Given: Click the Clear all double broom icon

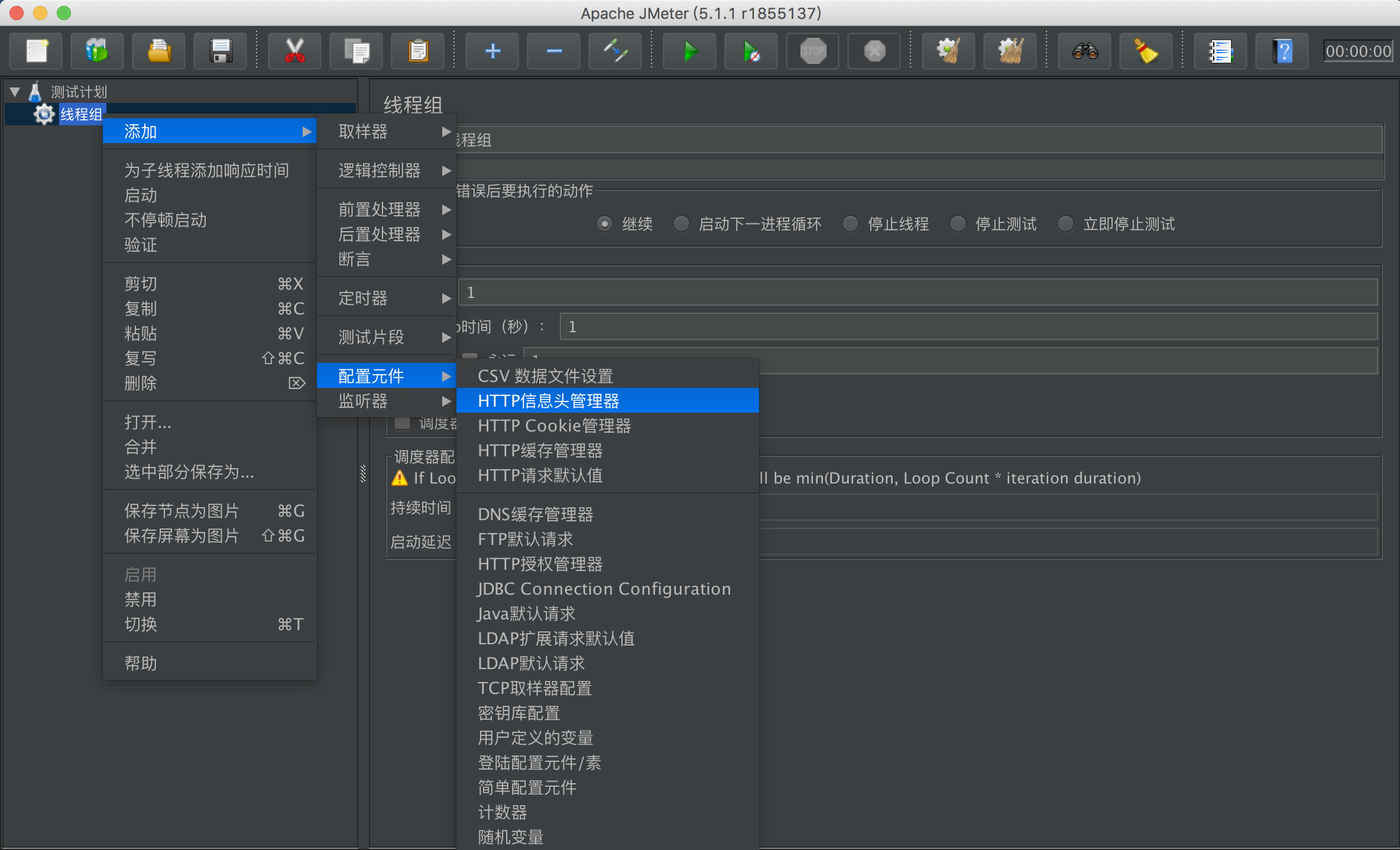Looking at the screenshot, I should click(1010, 51).
